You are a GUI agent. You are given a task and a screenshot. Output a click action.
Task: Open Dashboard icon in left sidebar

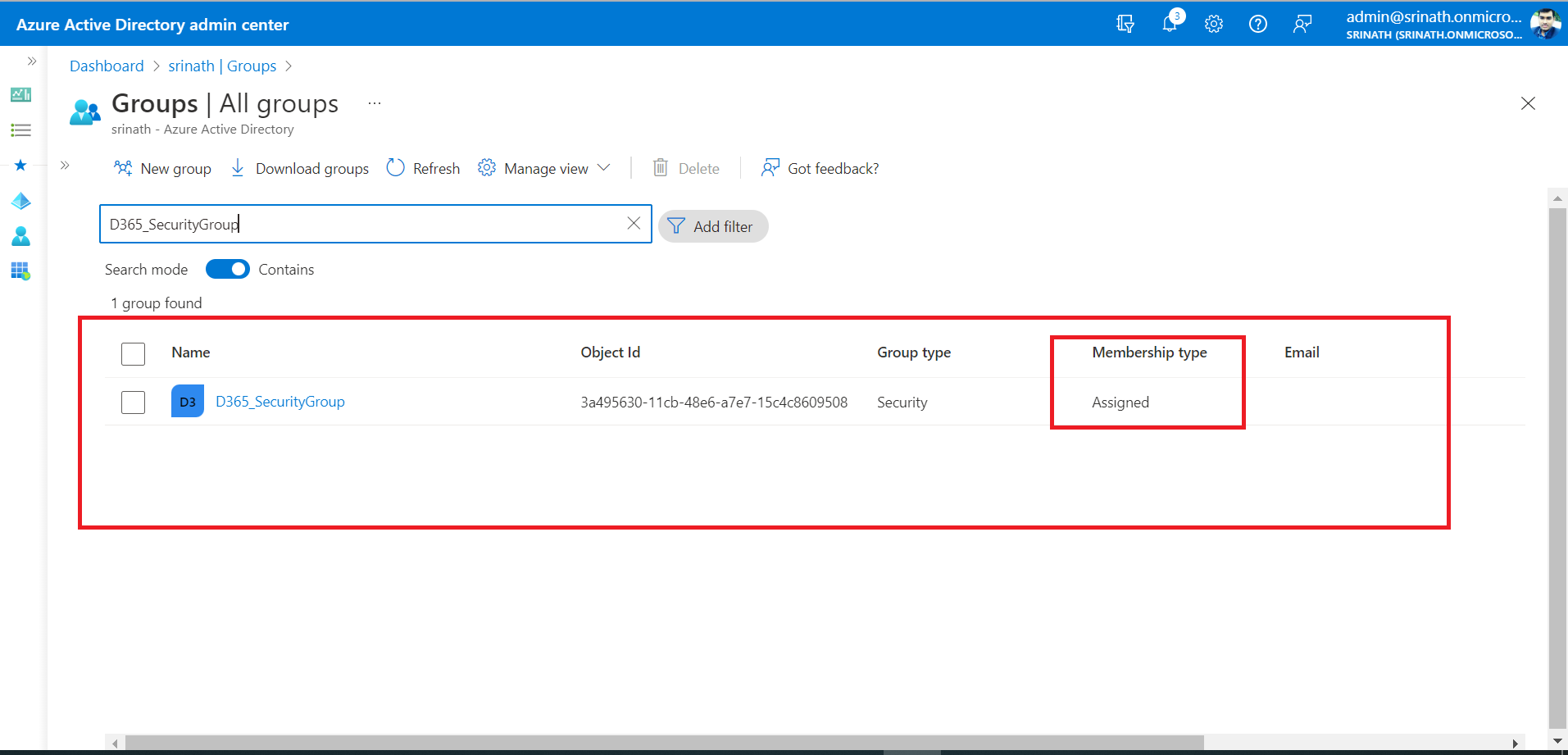tap(20, 95)
